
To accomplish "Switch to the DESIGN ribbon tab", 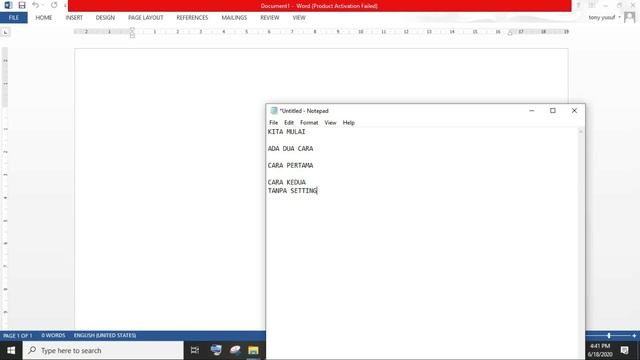I will [x=105, y=18].
